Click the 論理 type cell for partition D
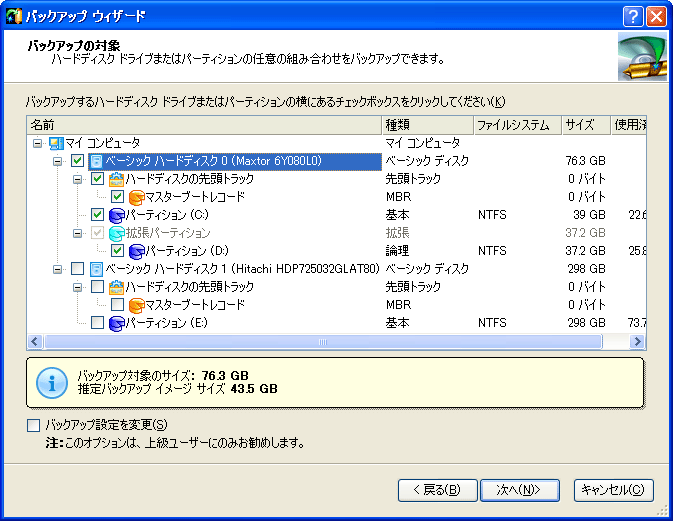The image size is (673, 521). coord(397,251)
